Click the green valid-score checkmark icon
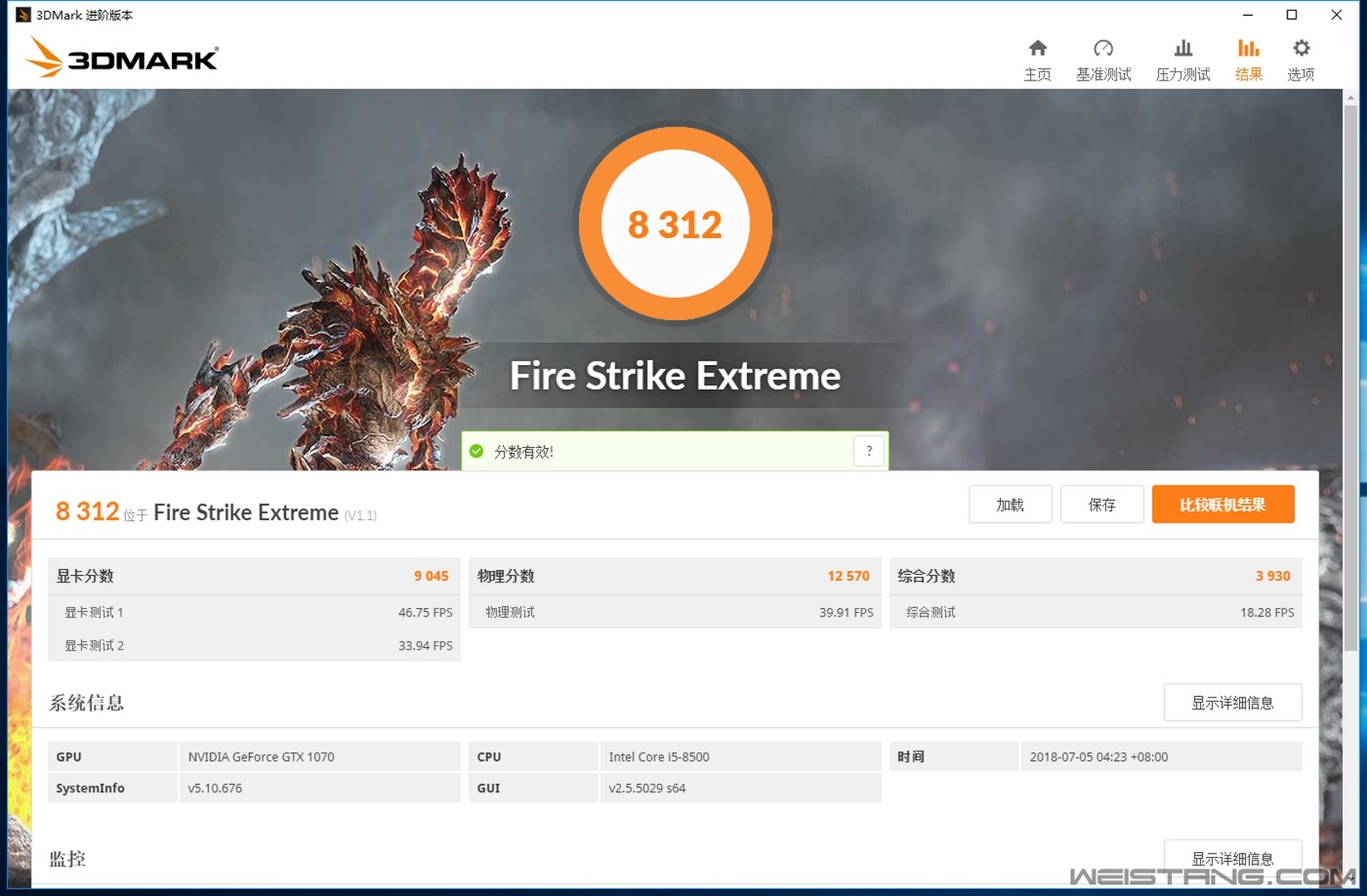This screenshot has width=1367, height=896. pos(476,451)
